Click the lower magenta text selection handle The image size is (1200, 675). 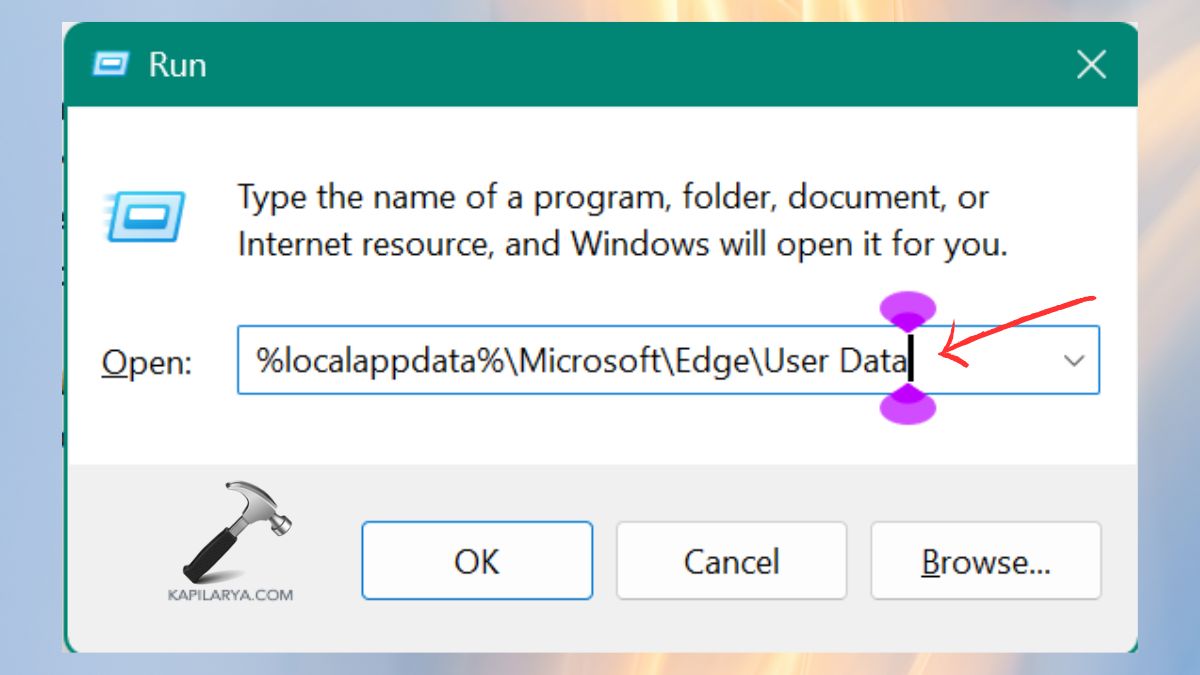click(910, 408)
